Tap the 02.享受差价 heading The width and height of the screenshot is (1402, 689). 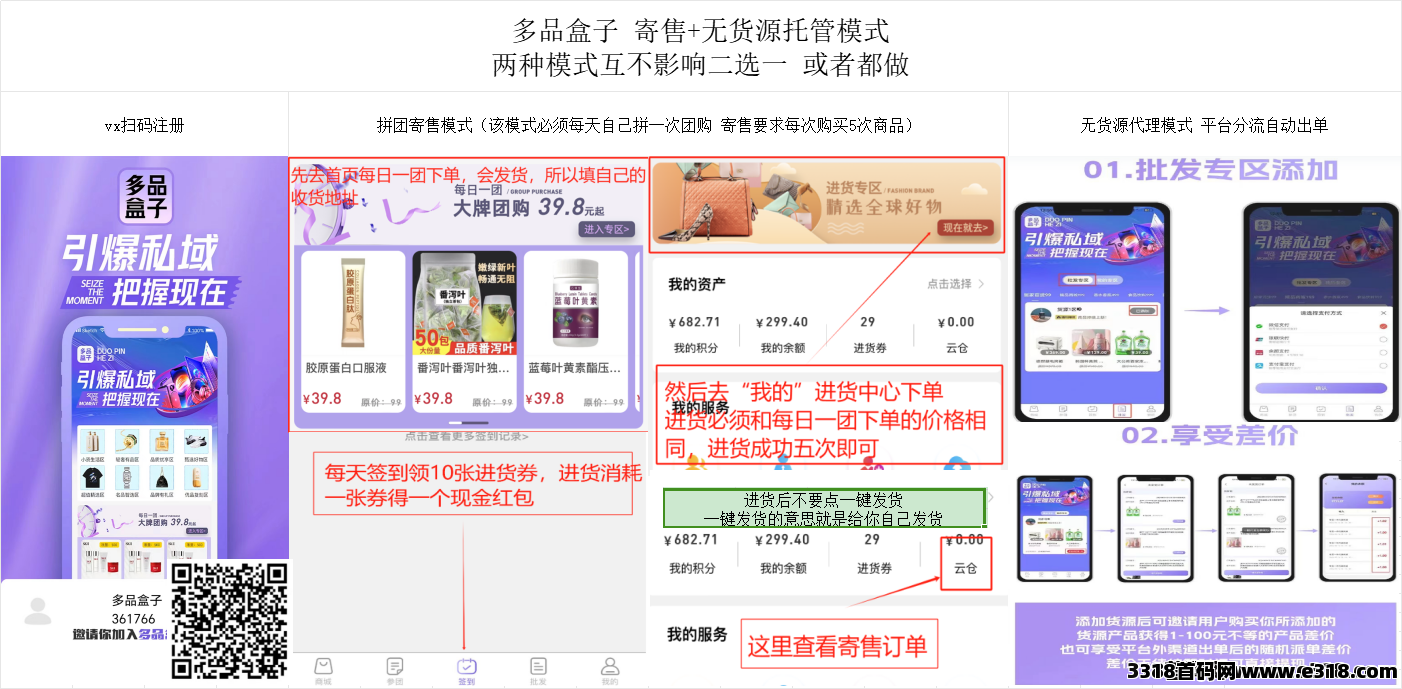pos(1209,436)
